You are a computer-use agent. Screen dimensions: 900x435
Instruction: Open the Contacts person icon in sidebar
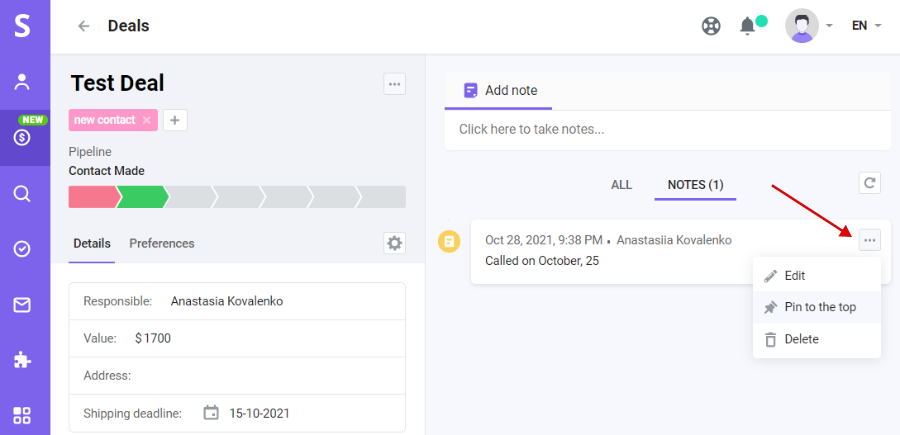coord(22,82)
